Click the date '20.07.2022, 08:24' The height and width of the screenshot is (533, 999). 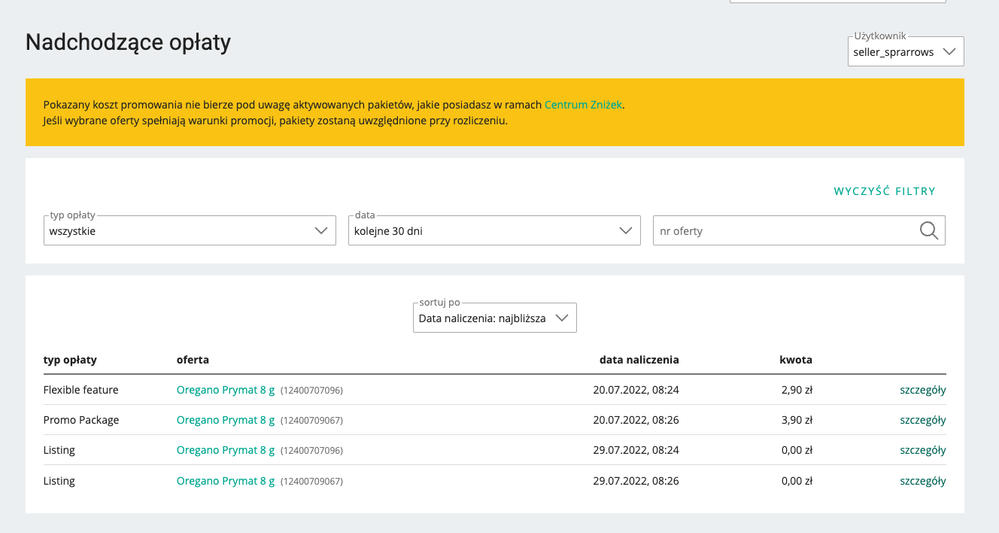tap(636, 390)
